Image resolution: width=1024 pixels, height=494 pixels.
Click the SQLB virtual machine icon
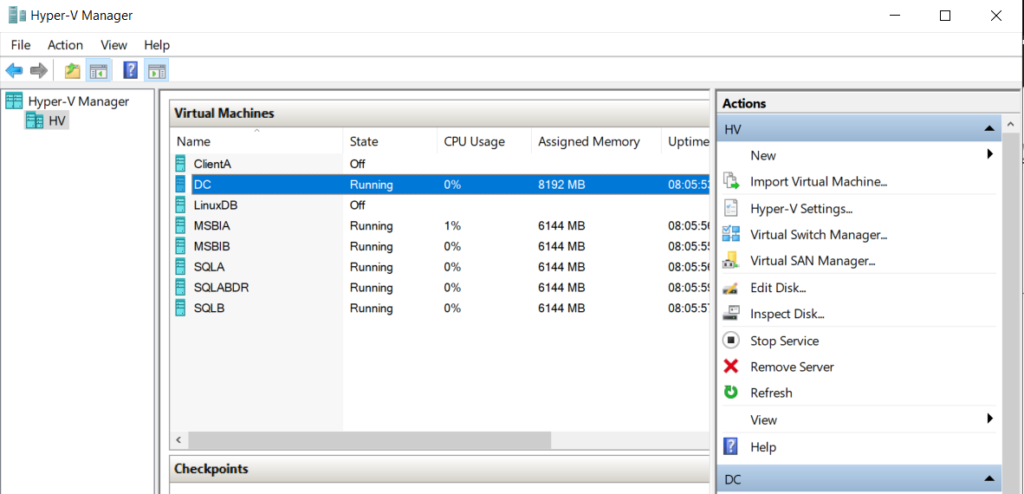(x=180, y=308)
